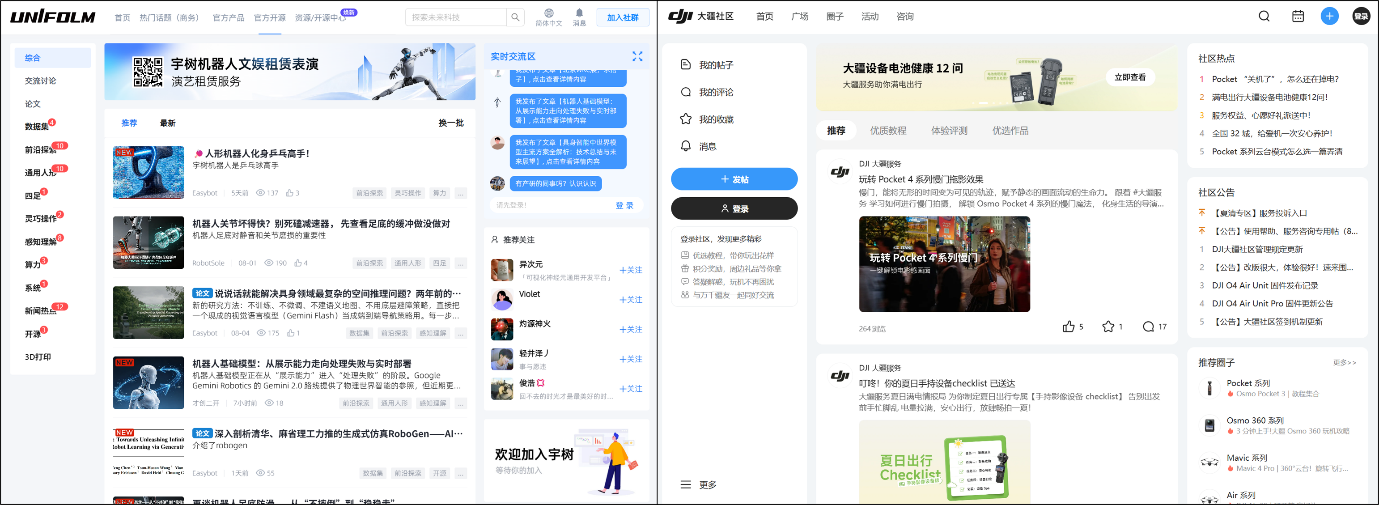Follow user 异次元
The image size is (1379, 505).
pyautogui.click(x=631, y=270)
